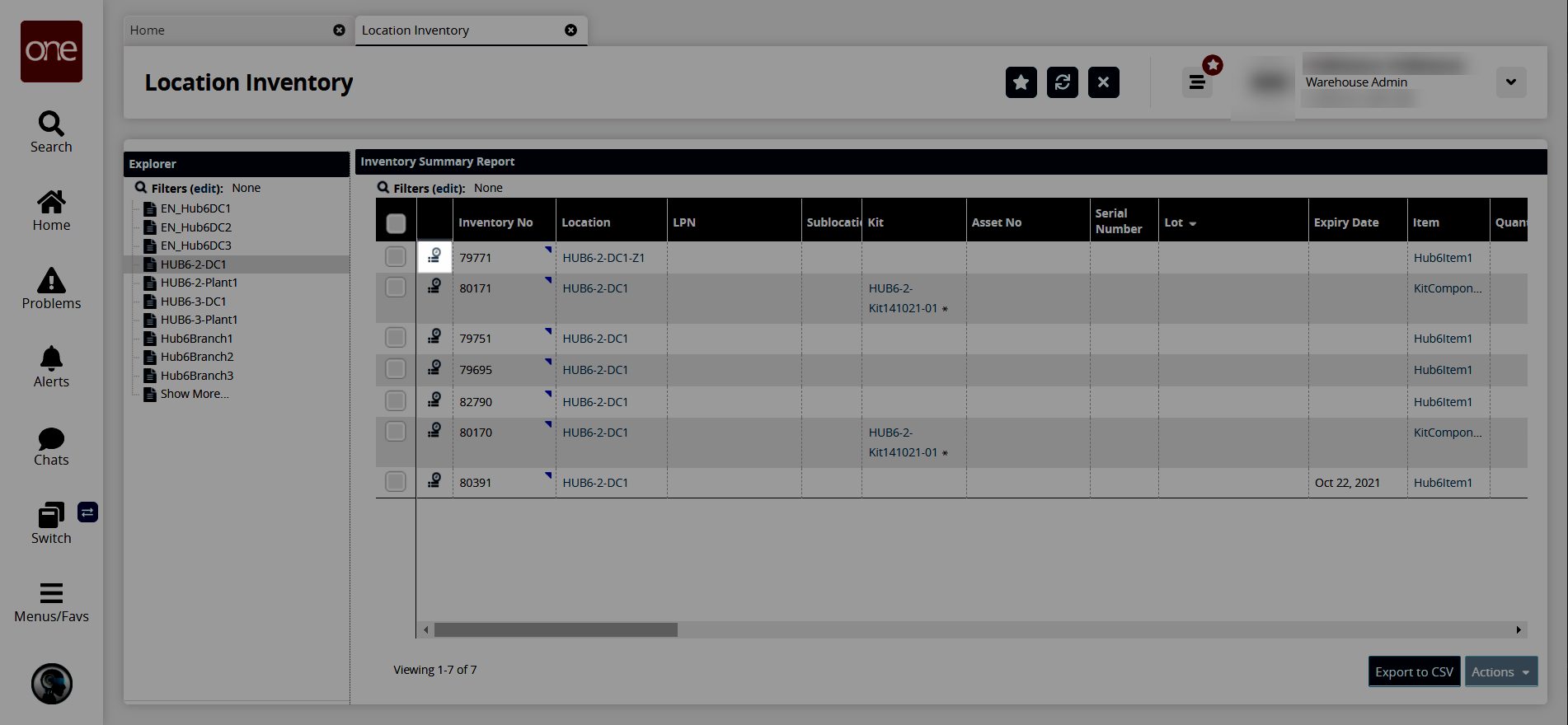The height and width of the screenshot is (725, 1568).
Task: Click the row action icon for inventory 80391
Action: [x=434, y=481]
